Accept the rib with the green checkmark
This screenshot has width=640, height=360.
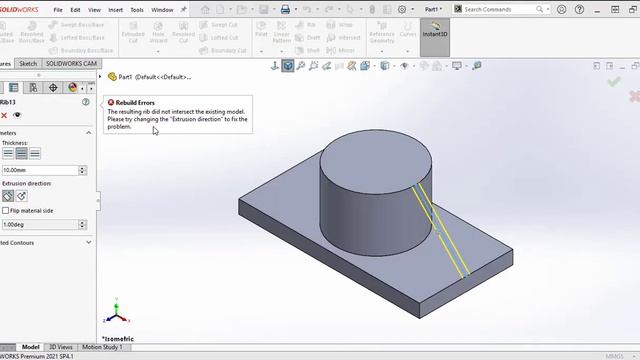click(x=614, y=82)
